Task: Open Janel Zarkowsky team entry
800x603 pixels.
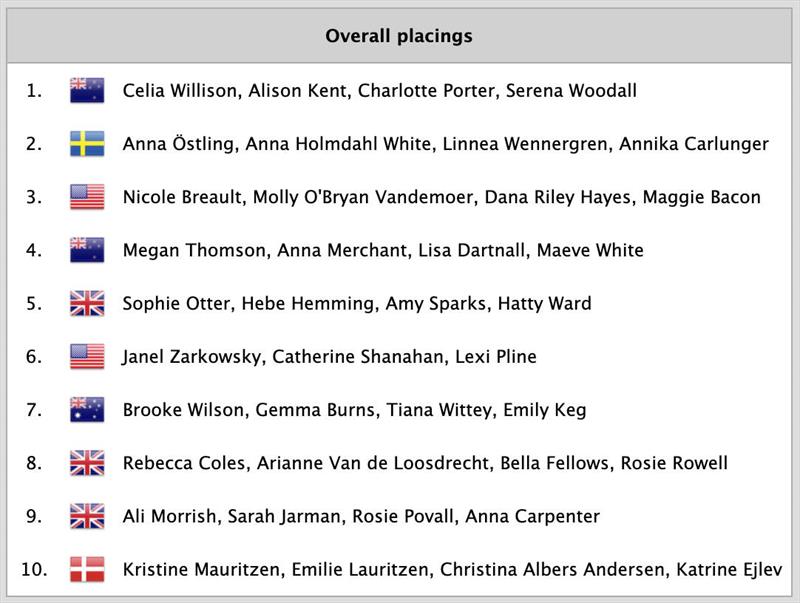Action: pos(329,357)
